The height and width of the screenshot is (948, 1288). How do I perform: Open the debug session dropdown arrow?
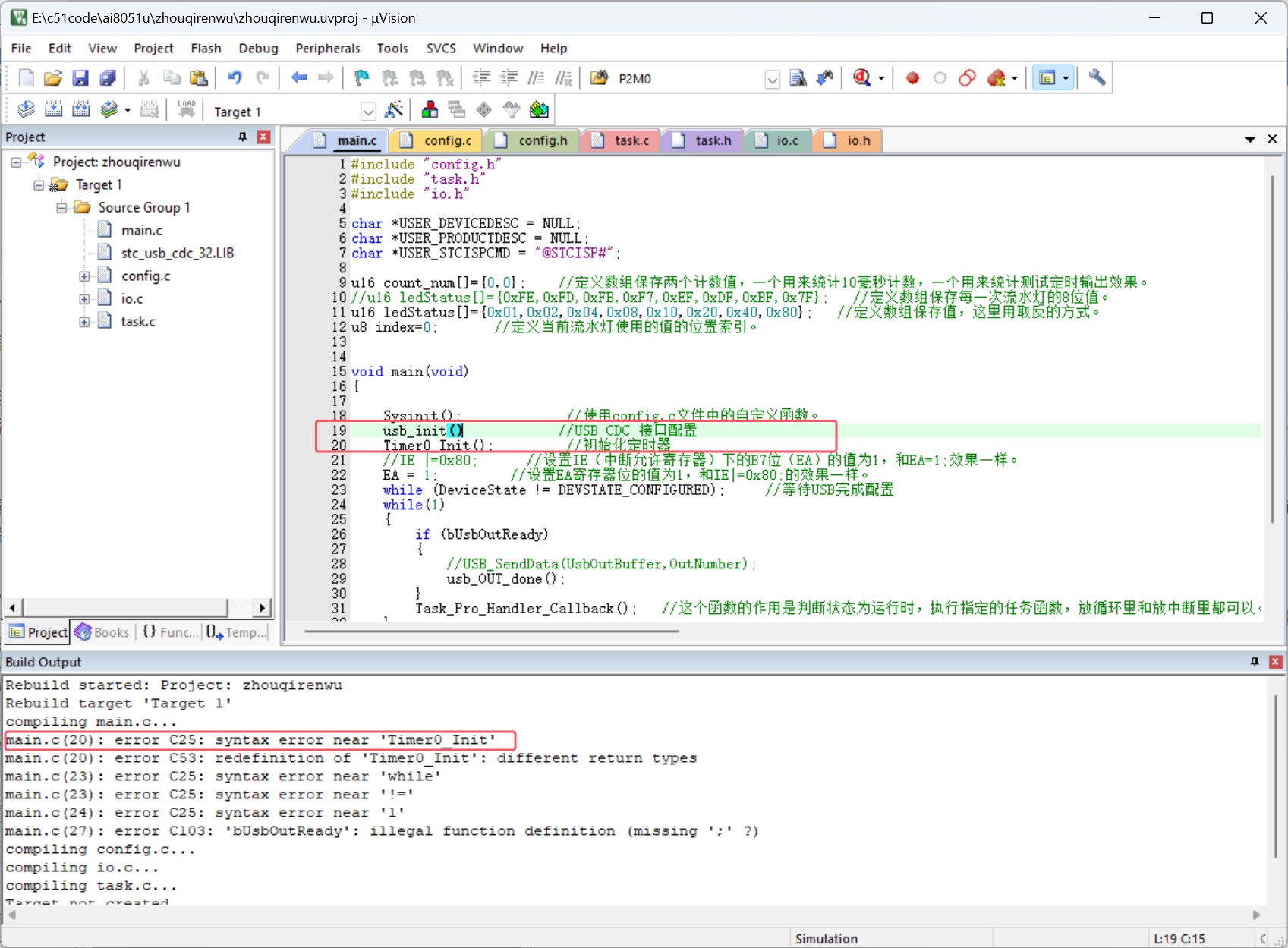(881, 78)
